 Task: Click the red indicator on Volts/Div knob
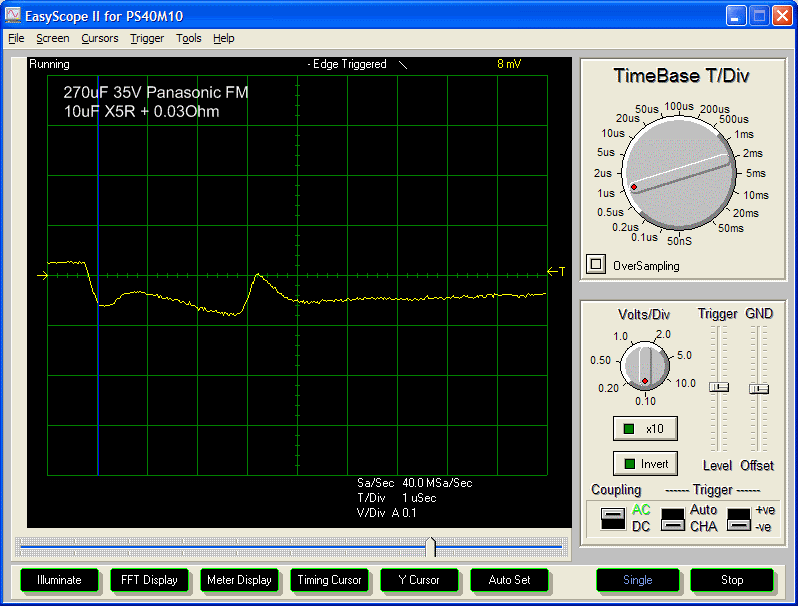click(645, 381)
